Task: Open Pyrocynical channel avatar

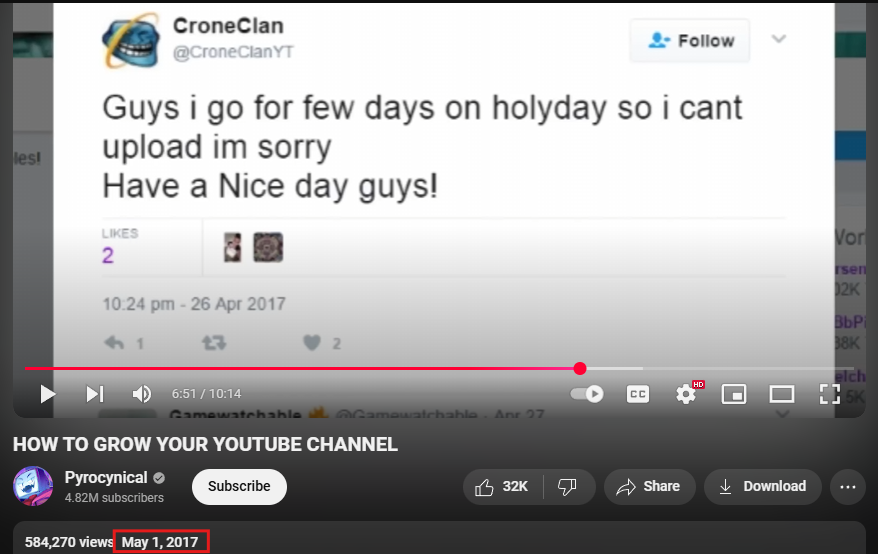Action: [x=33, y=487]
